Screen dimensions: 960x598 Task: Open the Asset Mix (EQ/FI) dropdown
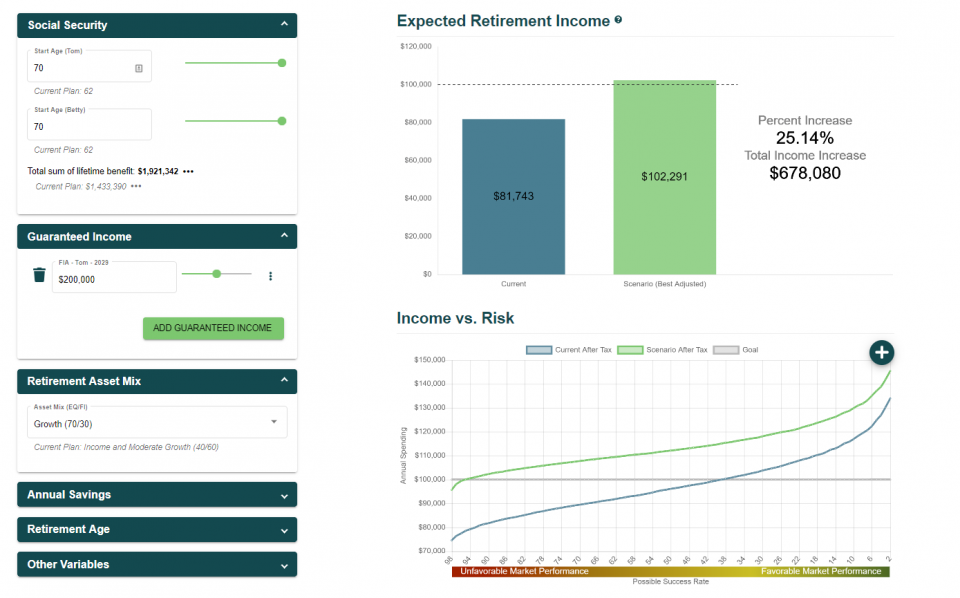(157, 422)
